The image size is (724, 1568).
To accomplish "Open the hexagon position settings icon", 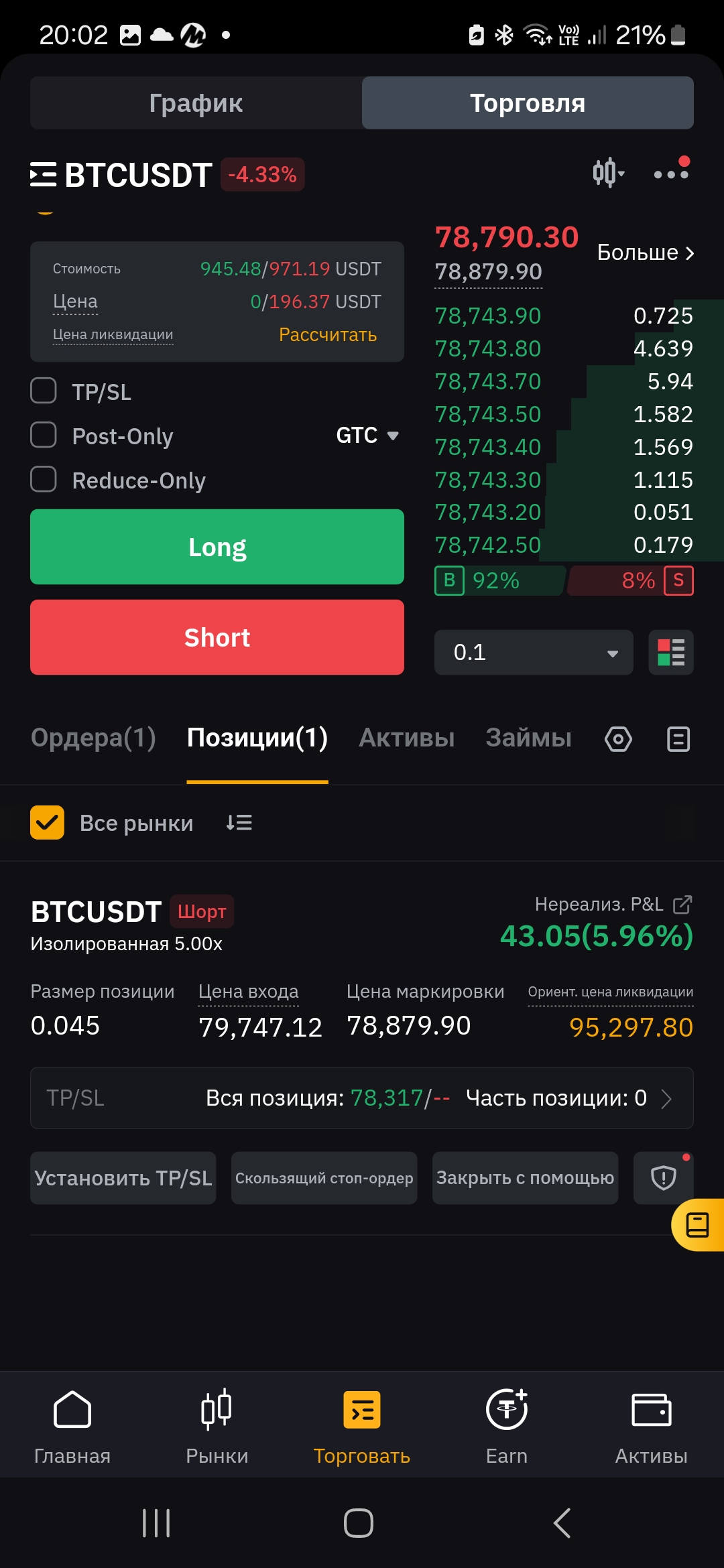I will pos(618,739).
